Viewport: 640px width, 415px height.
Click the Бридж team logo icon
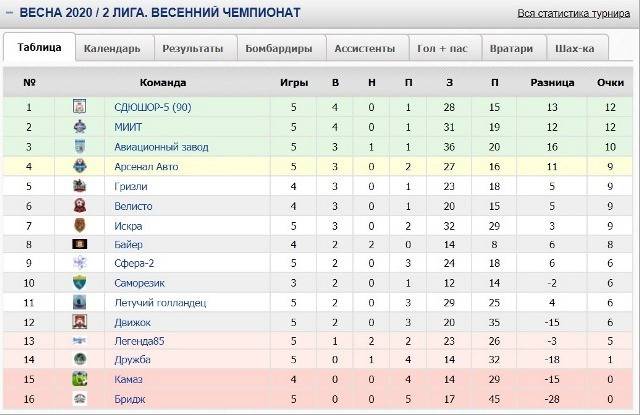pyautogui.click(x=79, y=399)
